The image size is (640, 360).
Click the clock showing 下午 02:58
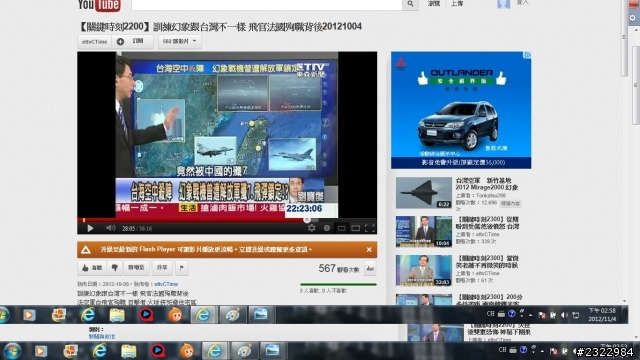602,315
